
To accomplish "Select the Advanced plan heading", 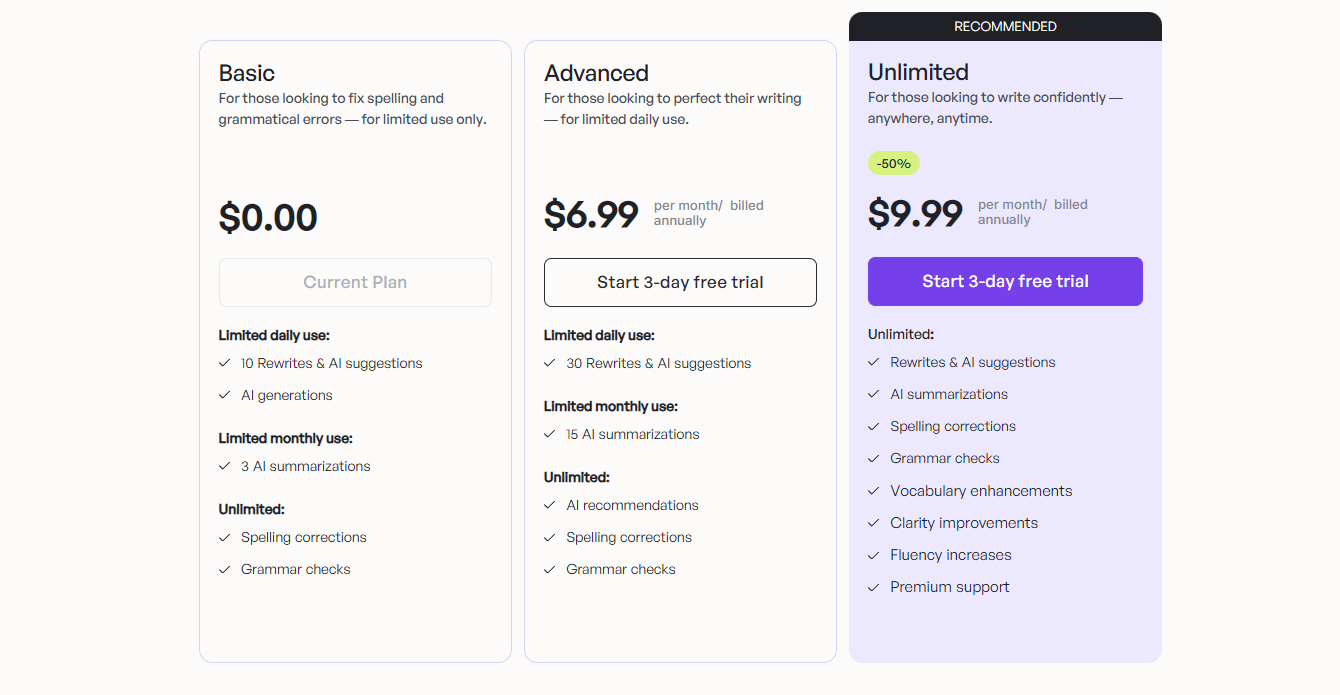I will (x=596, y=73).
